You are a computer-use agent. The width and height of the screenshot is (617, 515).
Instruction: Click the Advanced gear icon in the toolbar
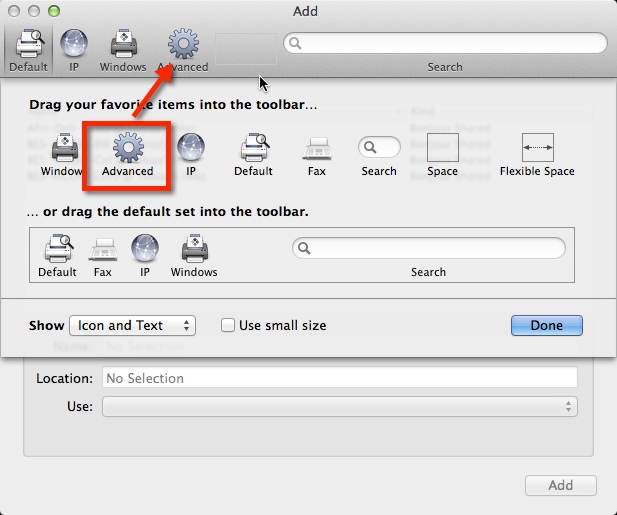[x=182, y=45]
